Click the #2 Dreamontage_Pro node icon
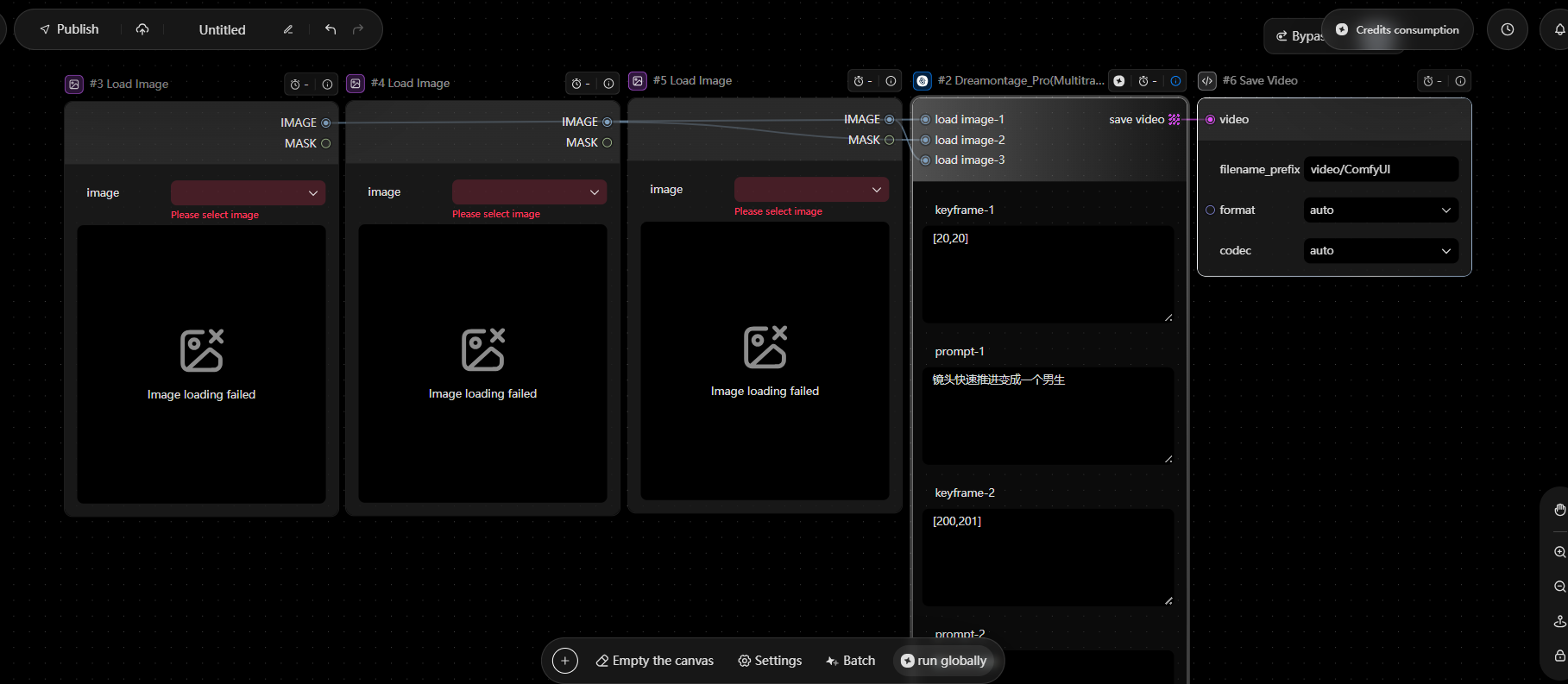 coord(923,80)
